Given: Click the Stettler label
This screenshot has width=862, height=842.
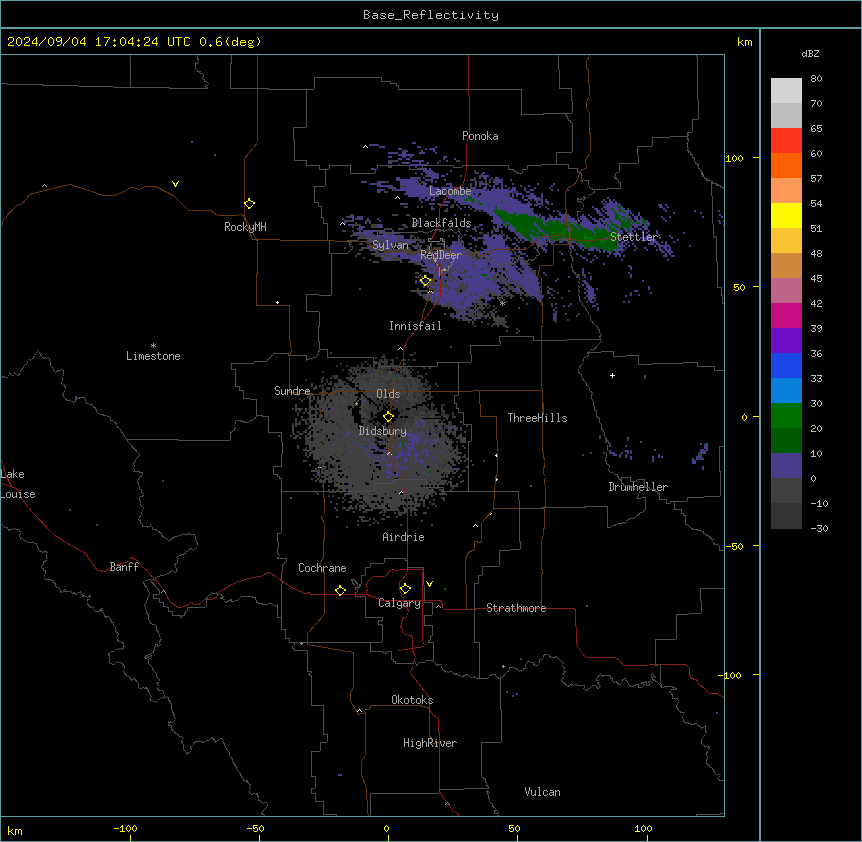Looking at the screenshot, I should pyautogui.click(x=634, y=237).
